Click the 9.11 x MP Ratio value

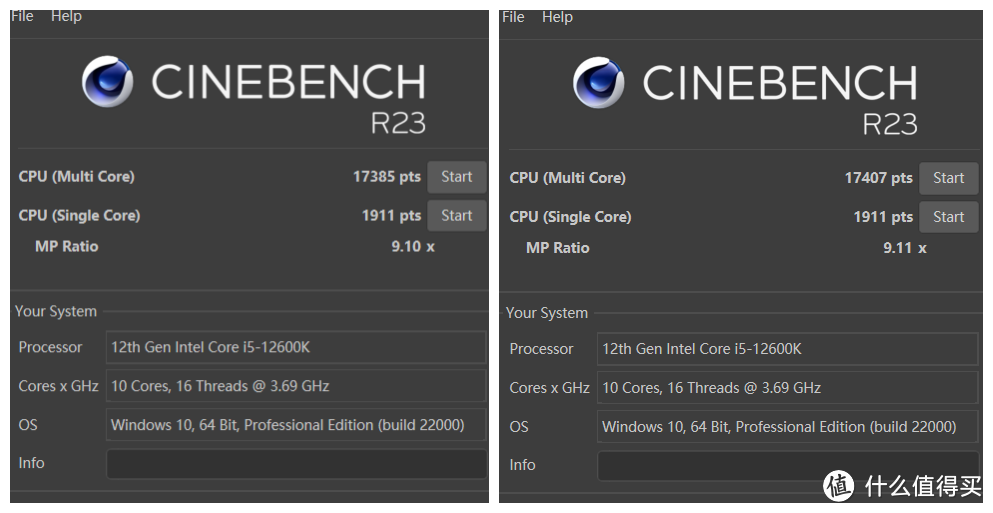coord(904,248)
